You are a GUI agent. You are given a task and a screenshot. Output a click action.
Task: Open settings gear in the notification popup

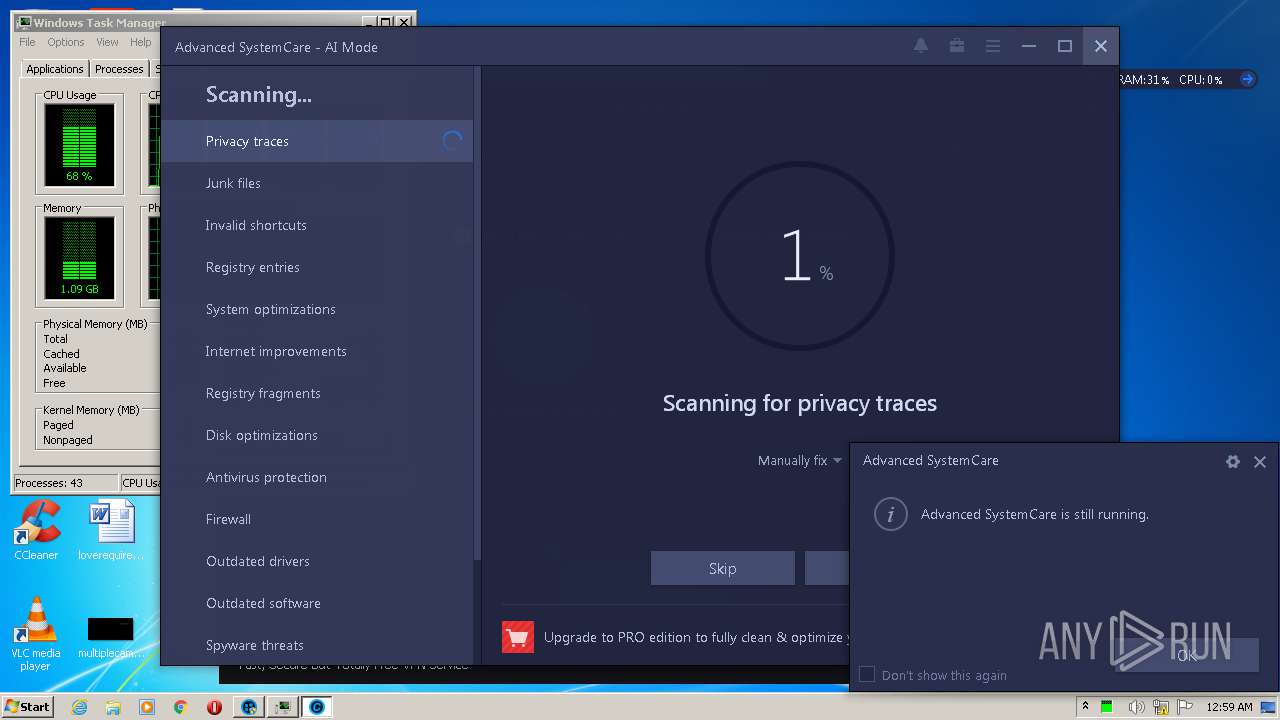pyautogui.click(x=1233, y=461)
